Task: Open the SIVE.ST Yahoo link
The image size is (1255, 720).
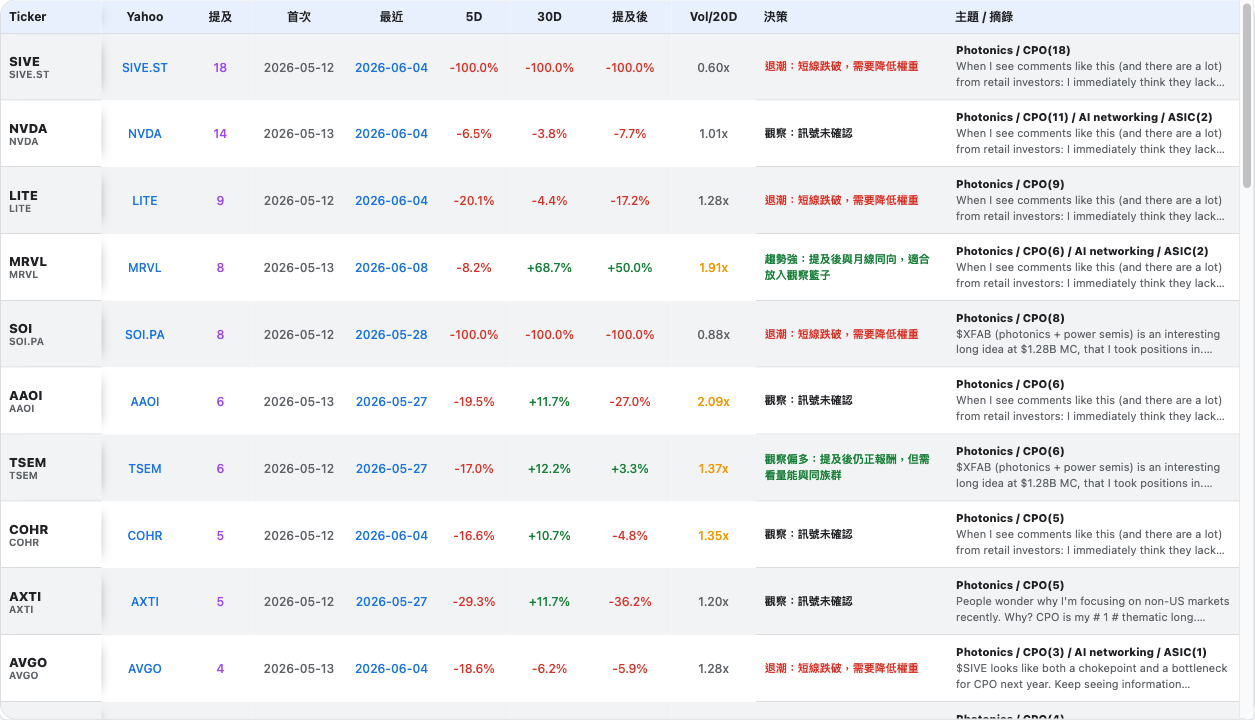Action: [x=145, y=68]
